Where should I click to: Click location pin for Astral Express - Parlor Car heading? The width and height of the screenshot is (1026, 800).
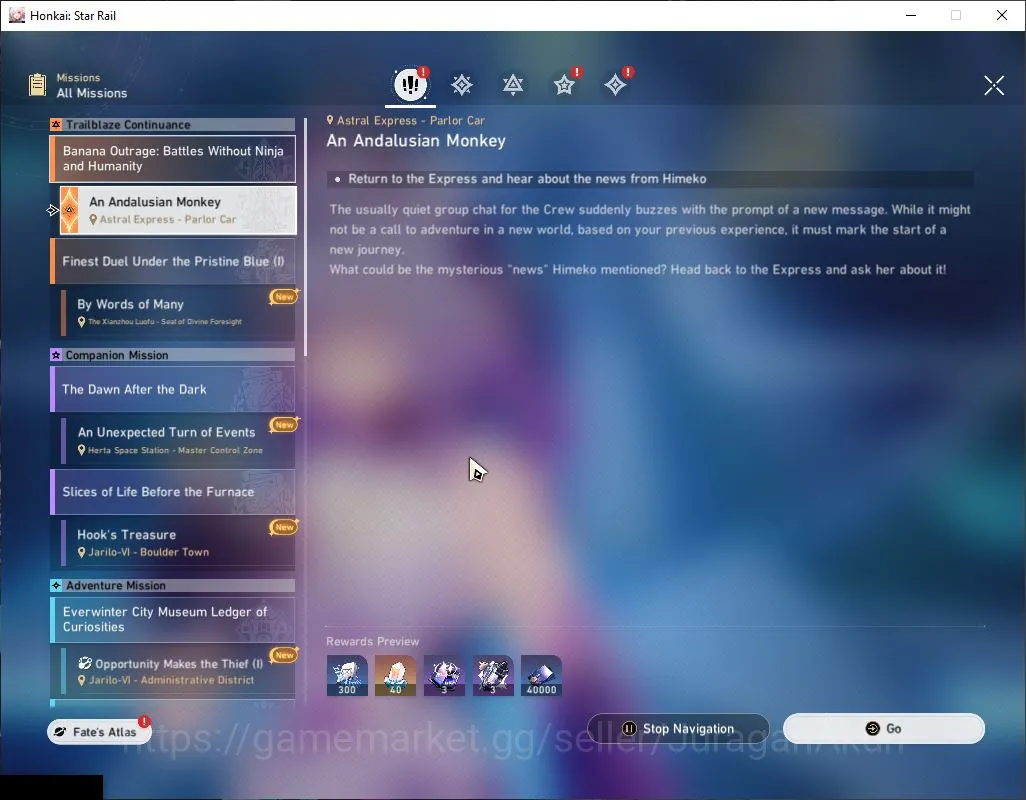(x=330, y=120)
